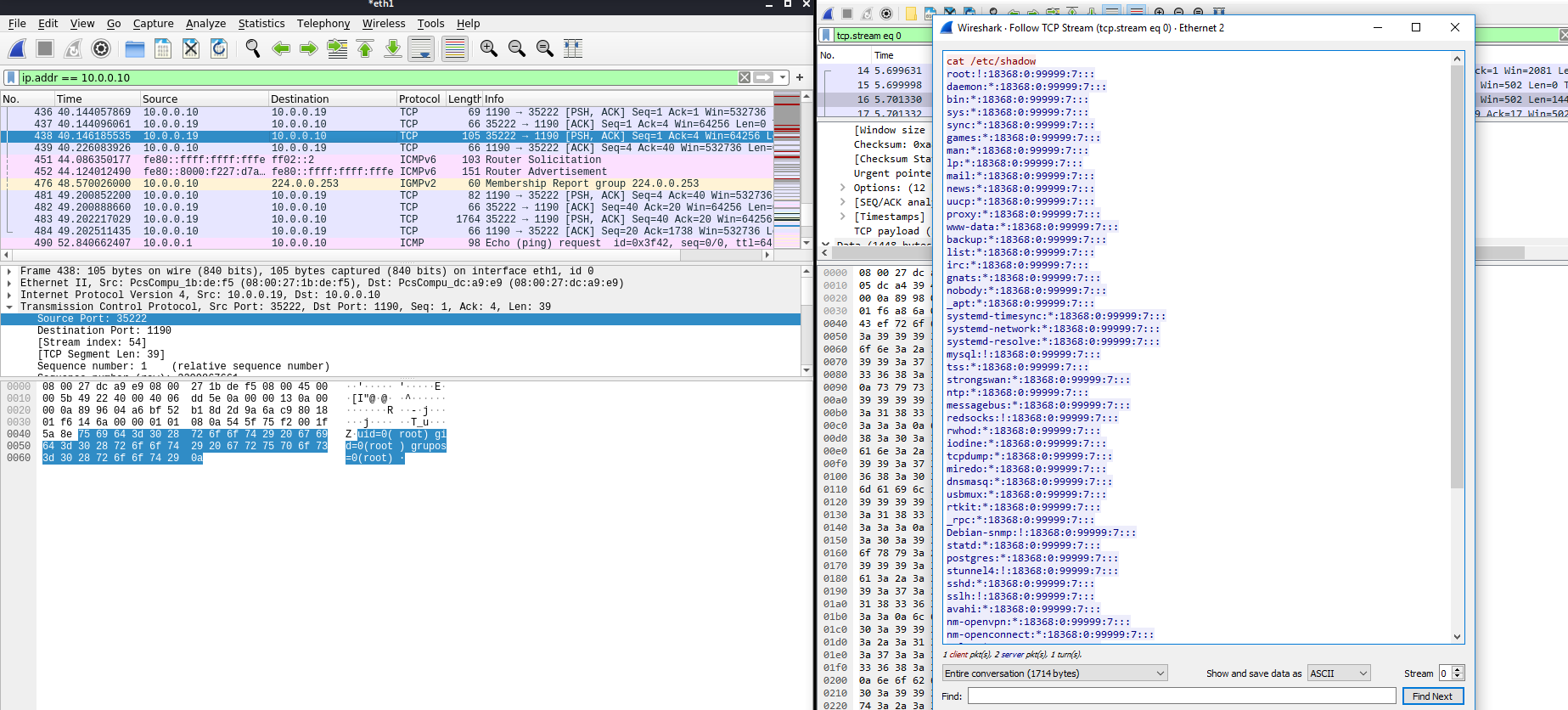Viewport: 1568px width, 710px height.
Task: Expand the Frame 438 details row
Action: tap(9, 272)
